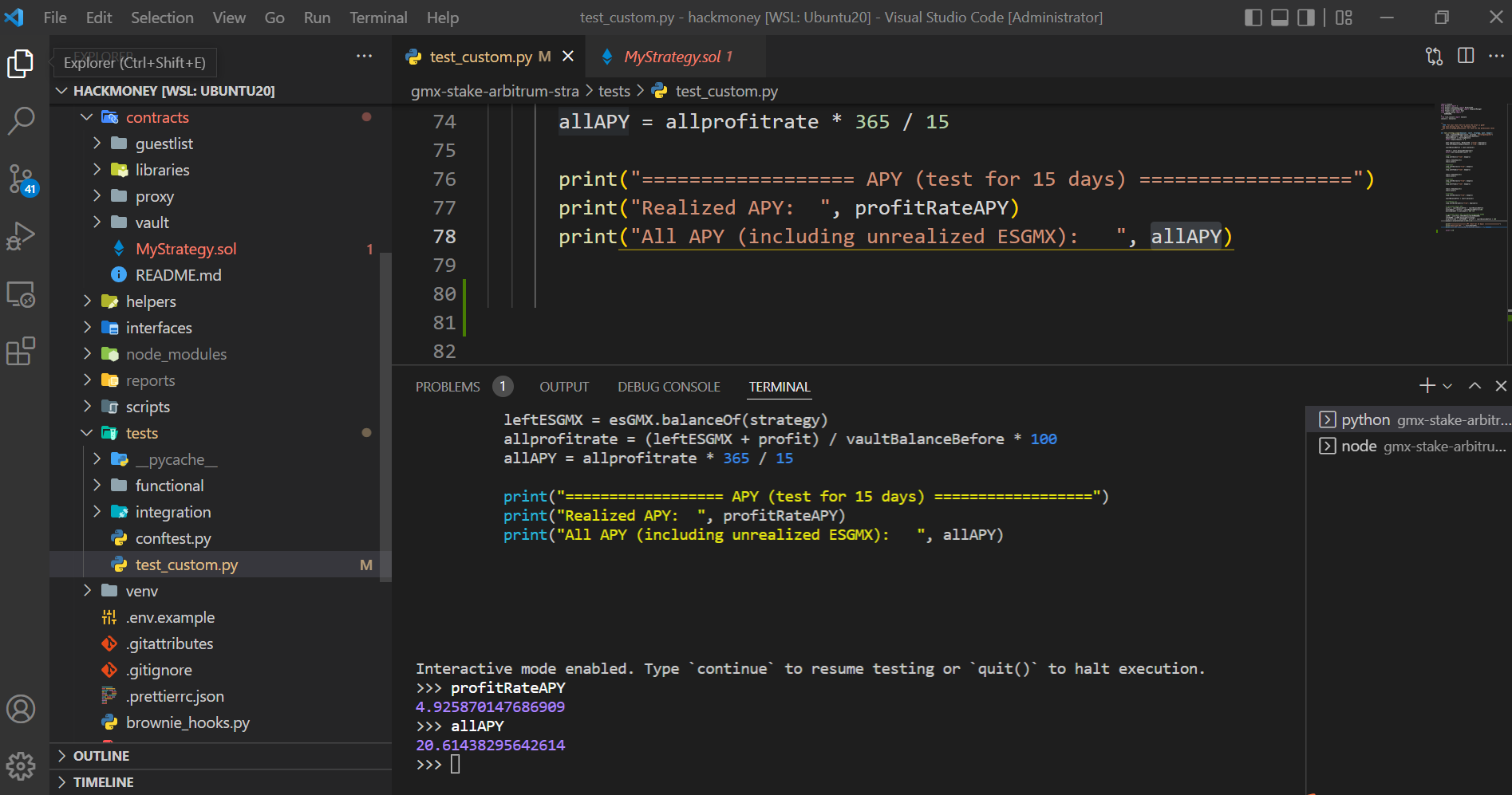Click the gmx-stake-arbitrum-stra breadcrumb segment
This screenshot has height=795, width=1512.
495,92
